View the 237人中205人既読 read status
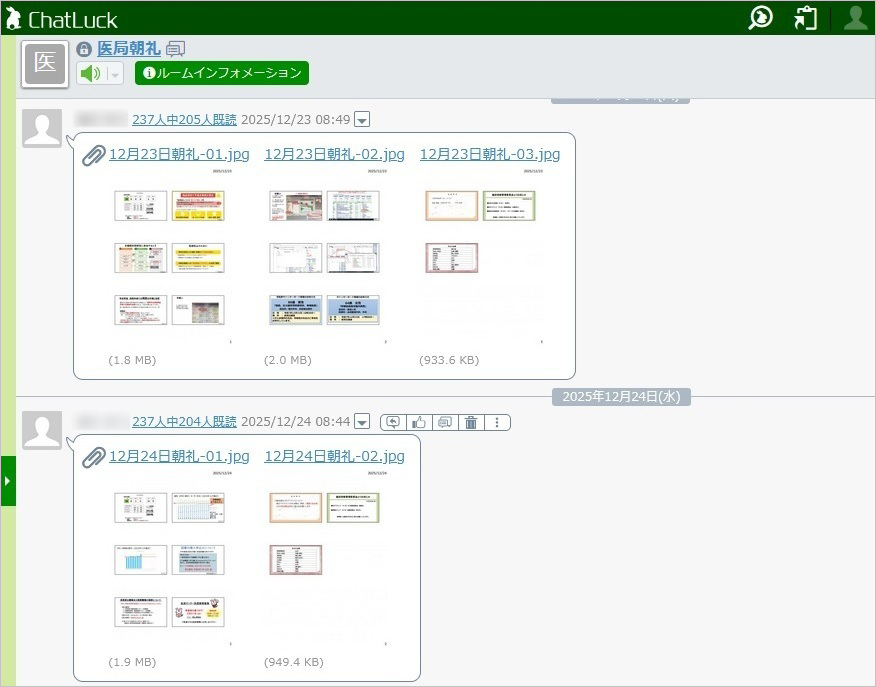The height and width of the screenshot is (687, 876). click(184, 120)
